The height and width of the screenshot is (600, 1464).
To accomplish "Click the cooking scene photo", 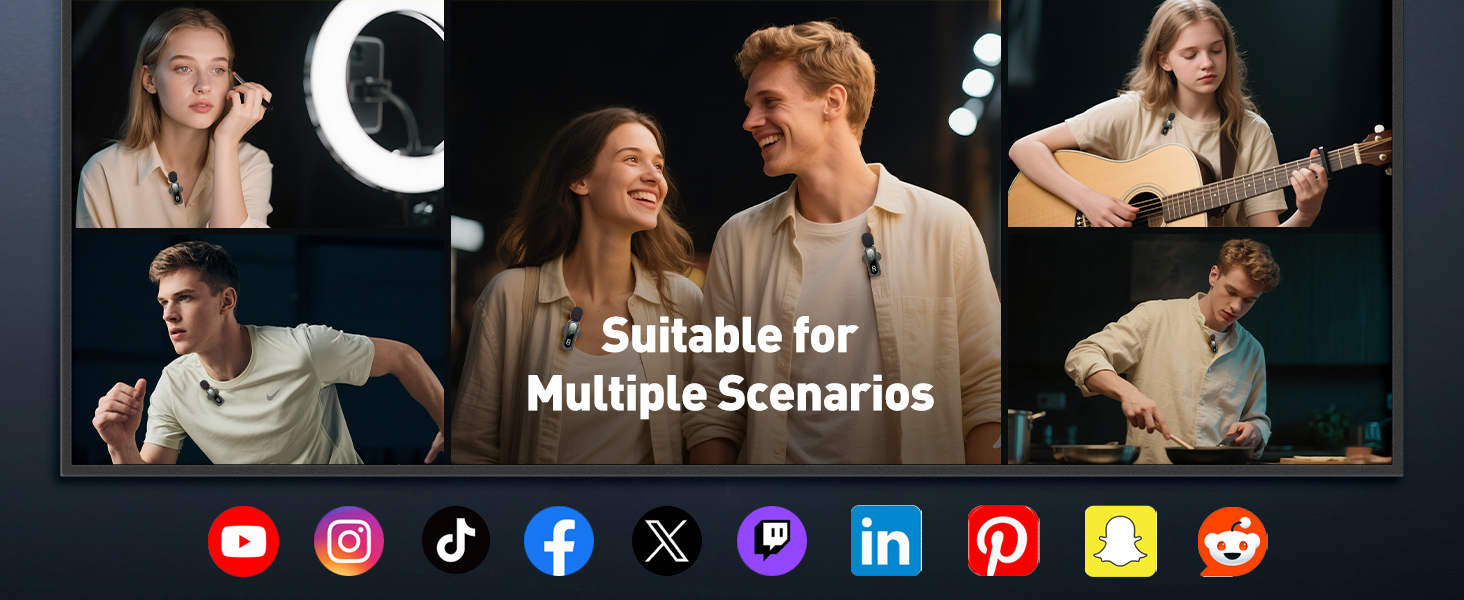I will (x=1199, y=347).
